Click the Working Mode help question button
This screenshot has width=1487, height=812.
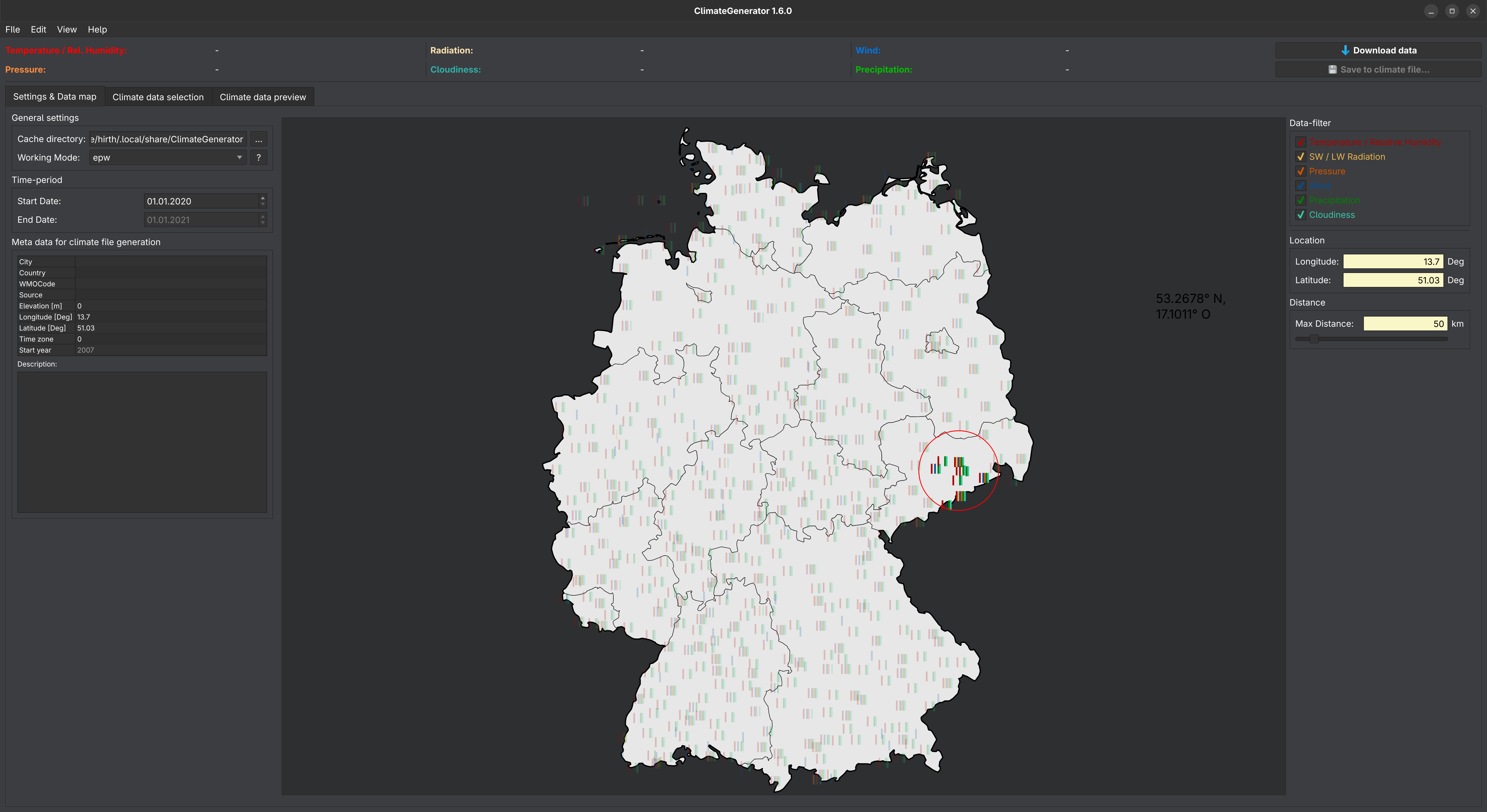coord(258,158)
